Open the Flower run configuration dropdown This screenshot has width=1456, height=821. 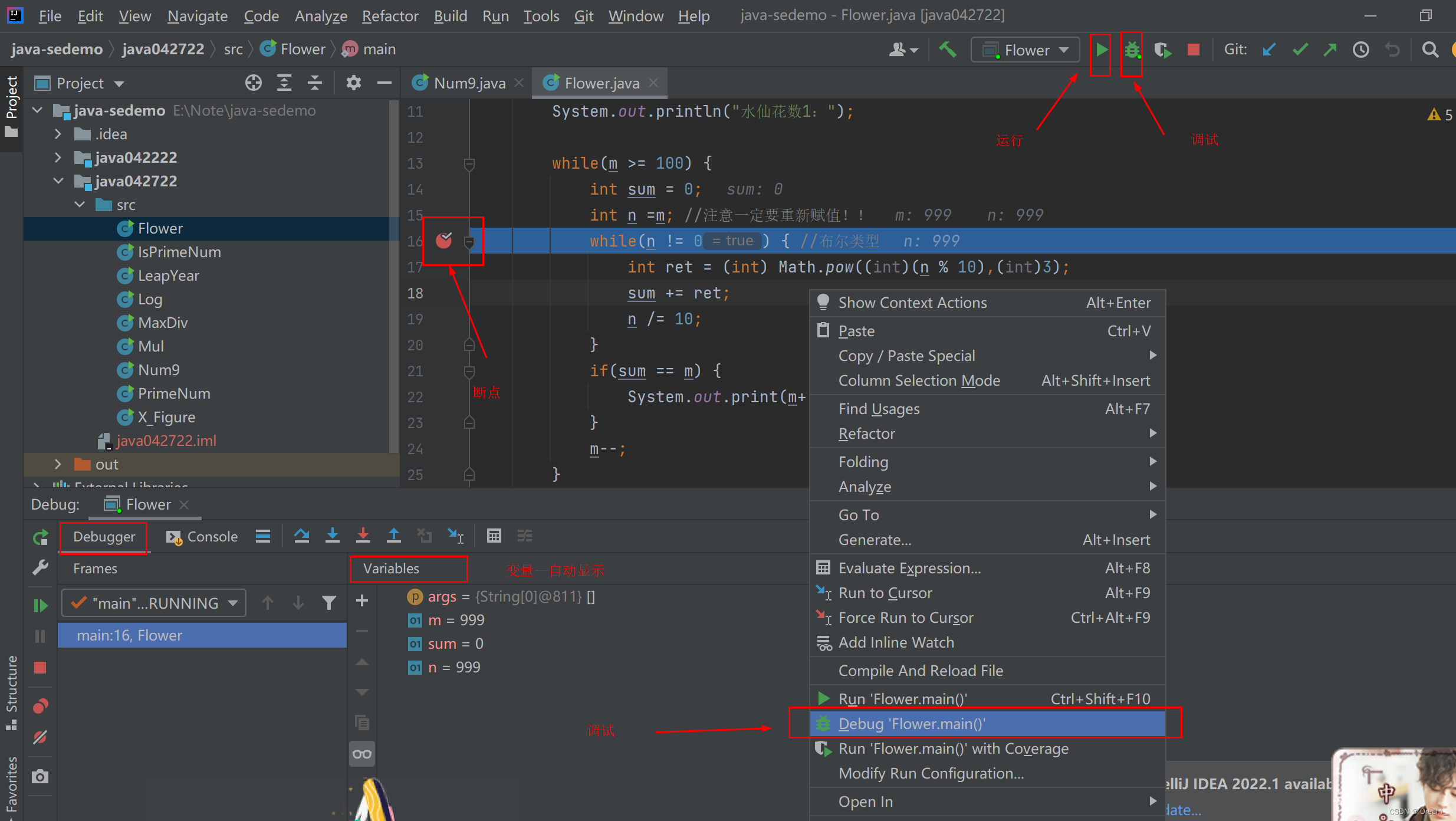pos(1026,50)
